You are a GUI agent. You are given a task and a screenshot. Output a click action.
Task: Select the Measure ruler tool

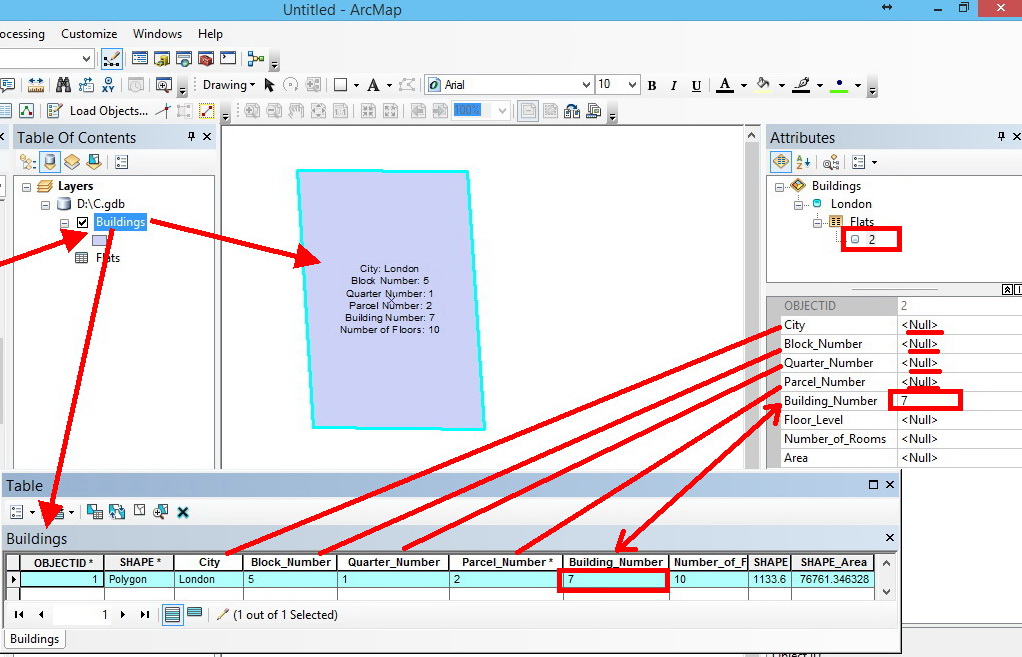click(x=36, y=85)
